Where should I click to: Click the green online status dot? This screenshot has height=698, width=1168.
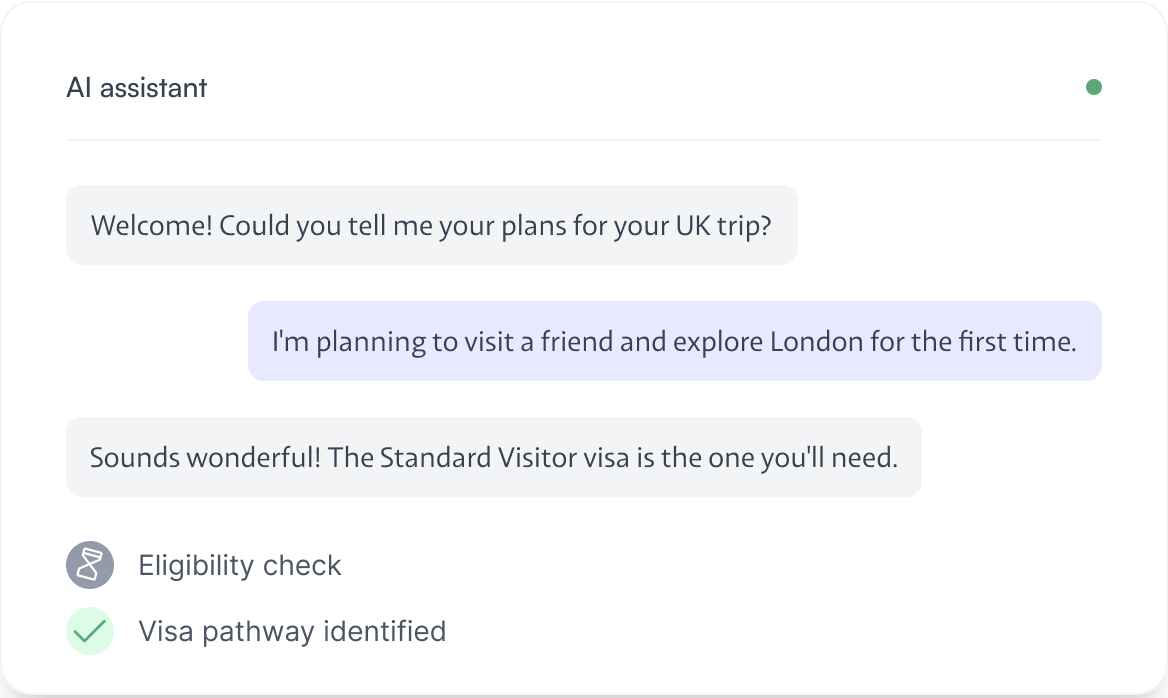click(x=1094, y=87)
